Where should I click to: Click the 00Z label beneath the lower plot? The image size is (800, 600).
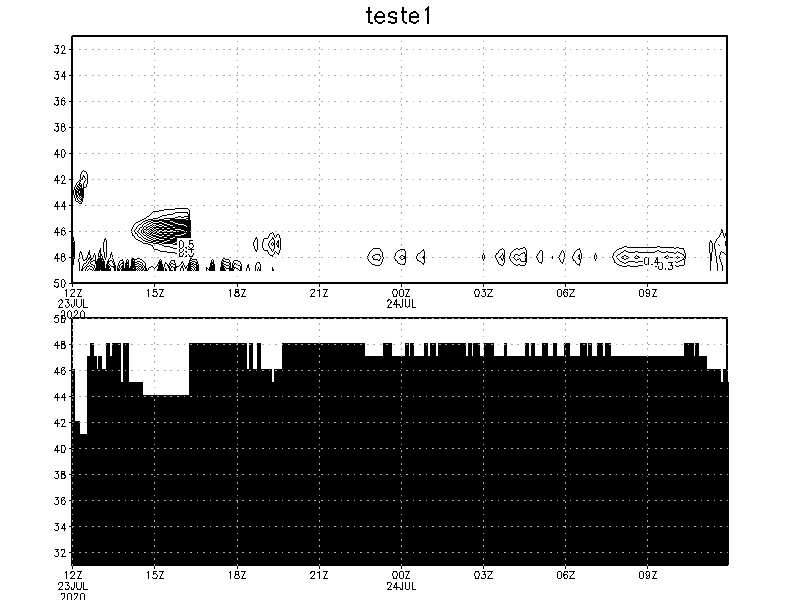tap(401, 575)
